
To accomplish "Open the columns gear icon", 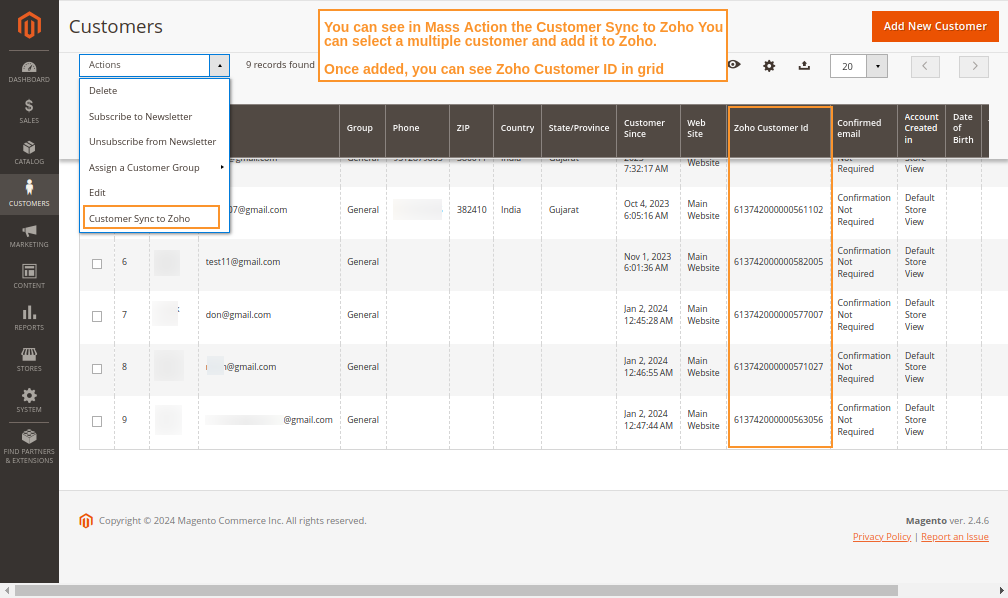I will coord(769,64).
